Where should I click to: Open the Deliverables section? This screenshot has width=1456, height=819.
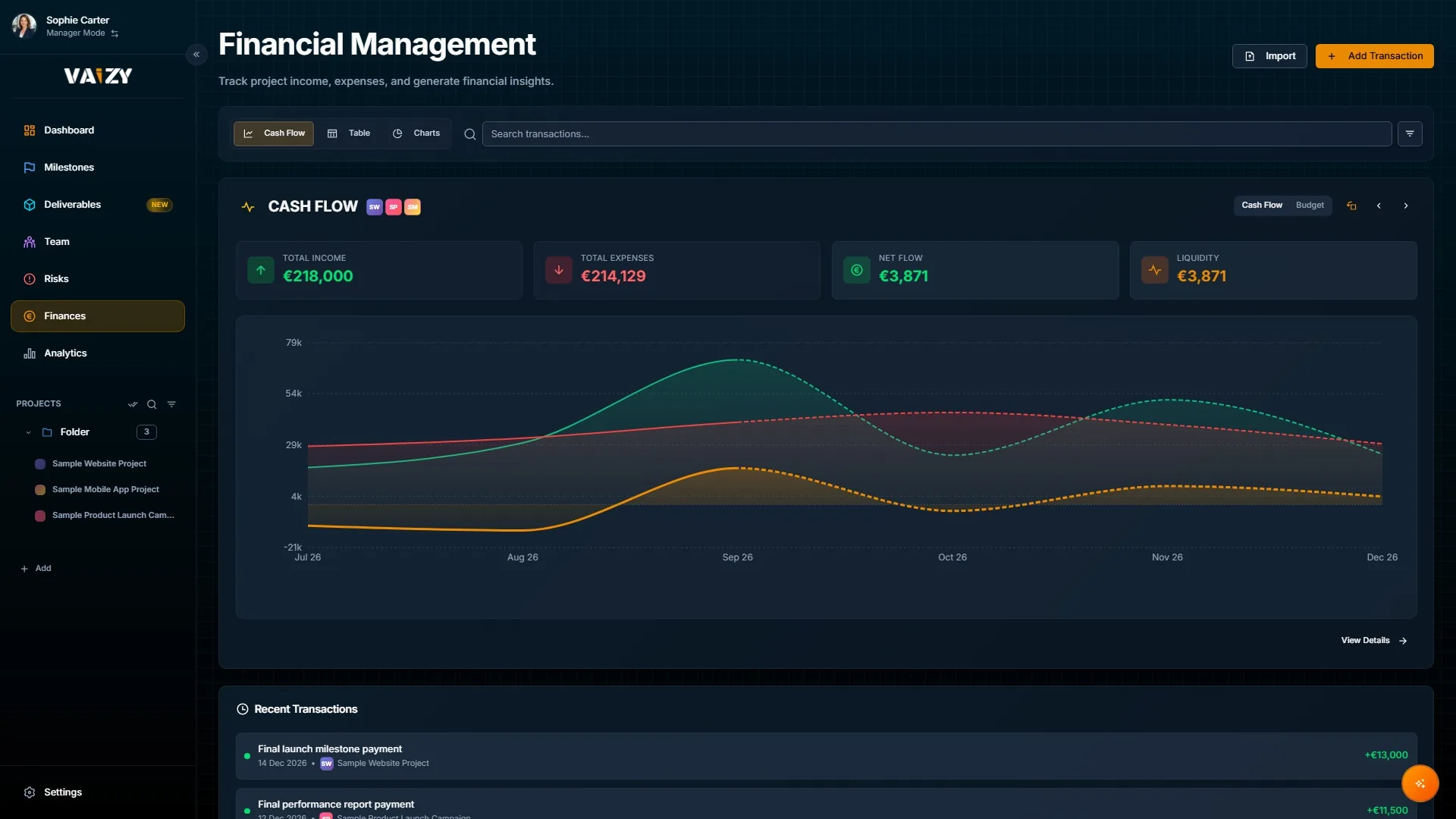coord(98,205)
